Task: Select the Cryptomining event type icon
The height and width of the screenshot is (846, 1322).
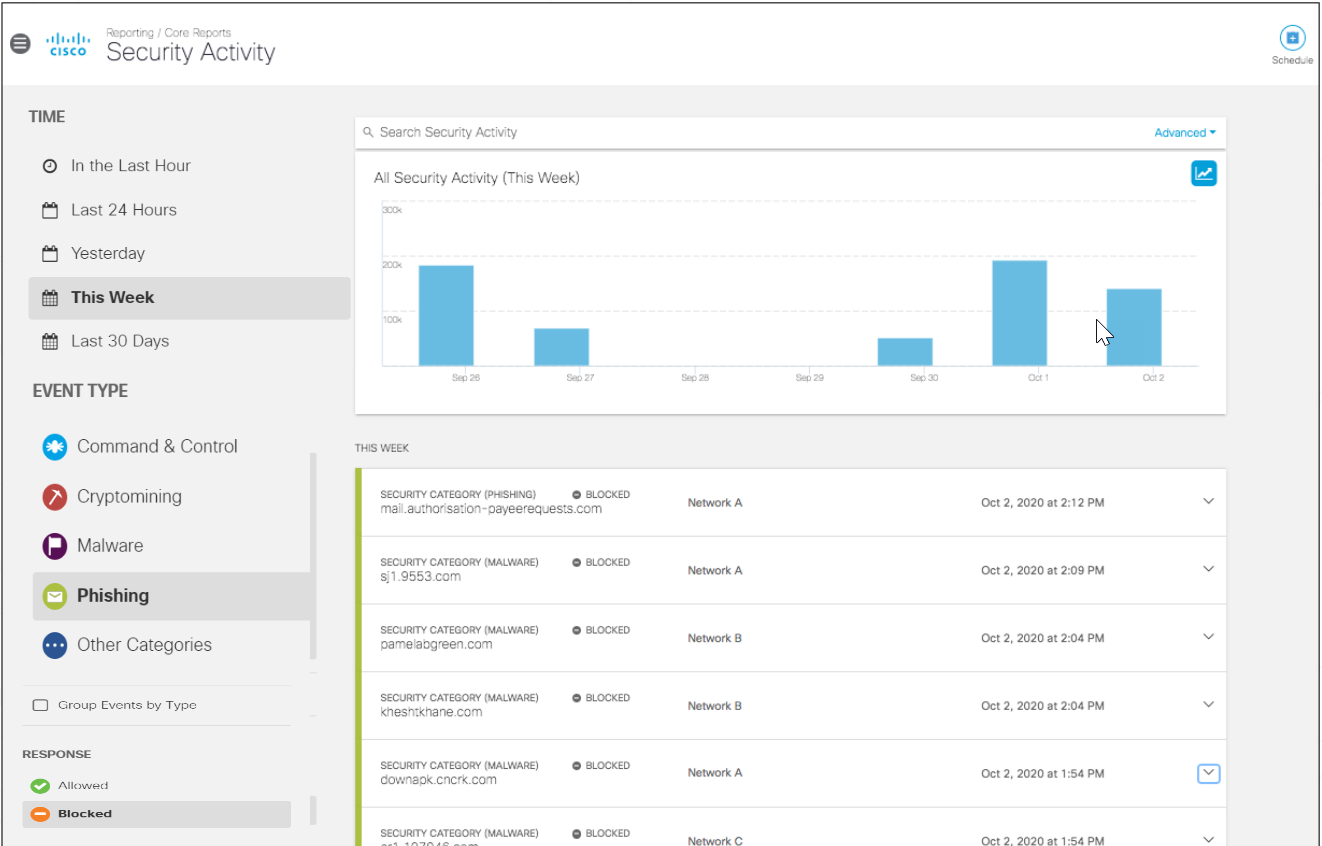Action: (54, 496)
